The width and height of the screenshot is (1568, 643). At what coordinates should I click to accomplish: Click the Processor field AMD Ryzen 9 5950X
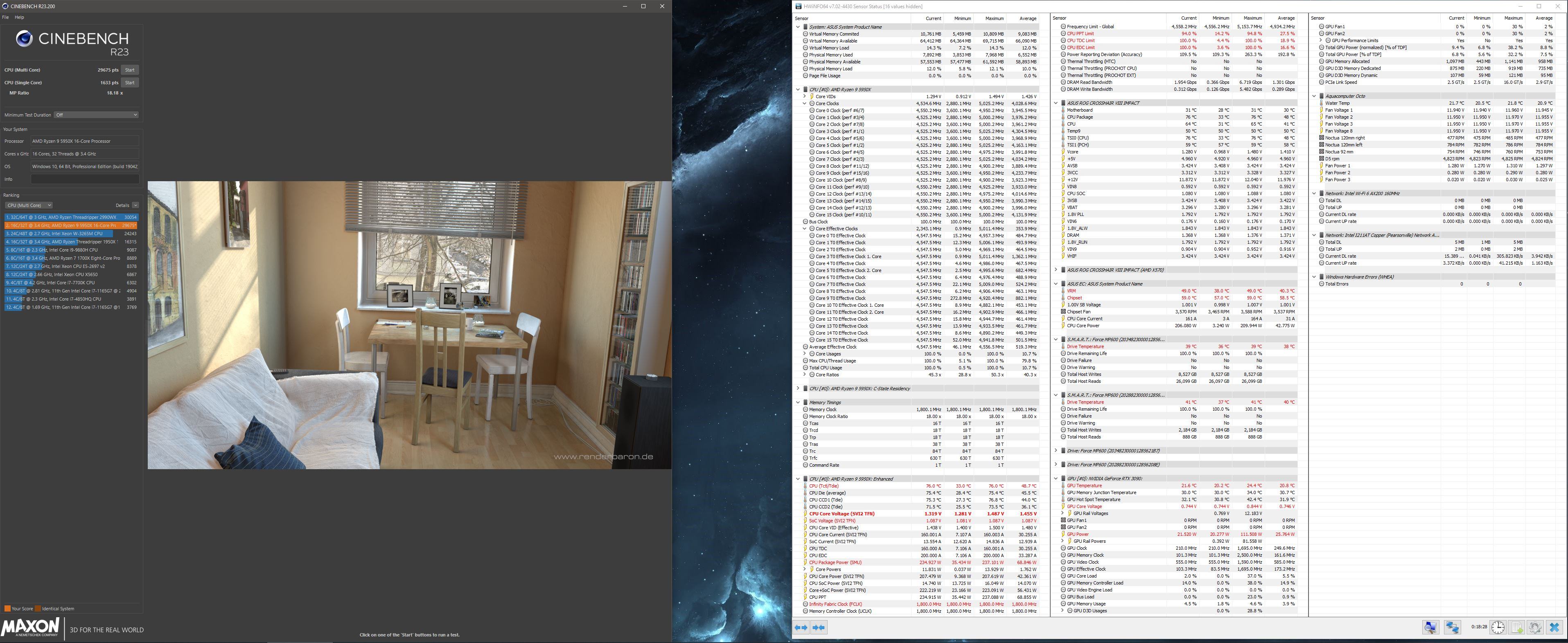point(85,141)
